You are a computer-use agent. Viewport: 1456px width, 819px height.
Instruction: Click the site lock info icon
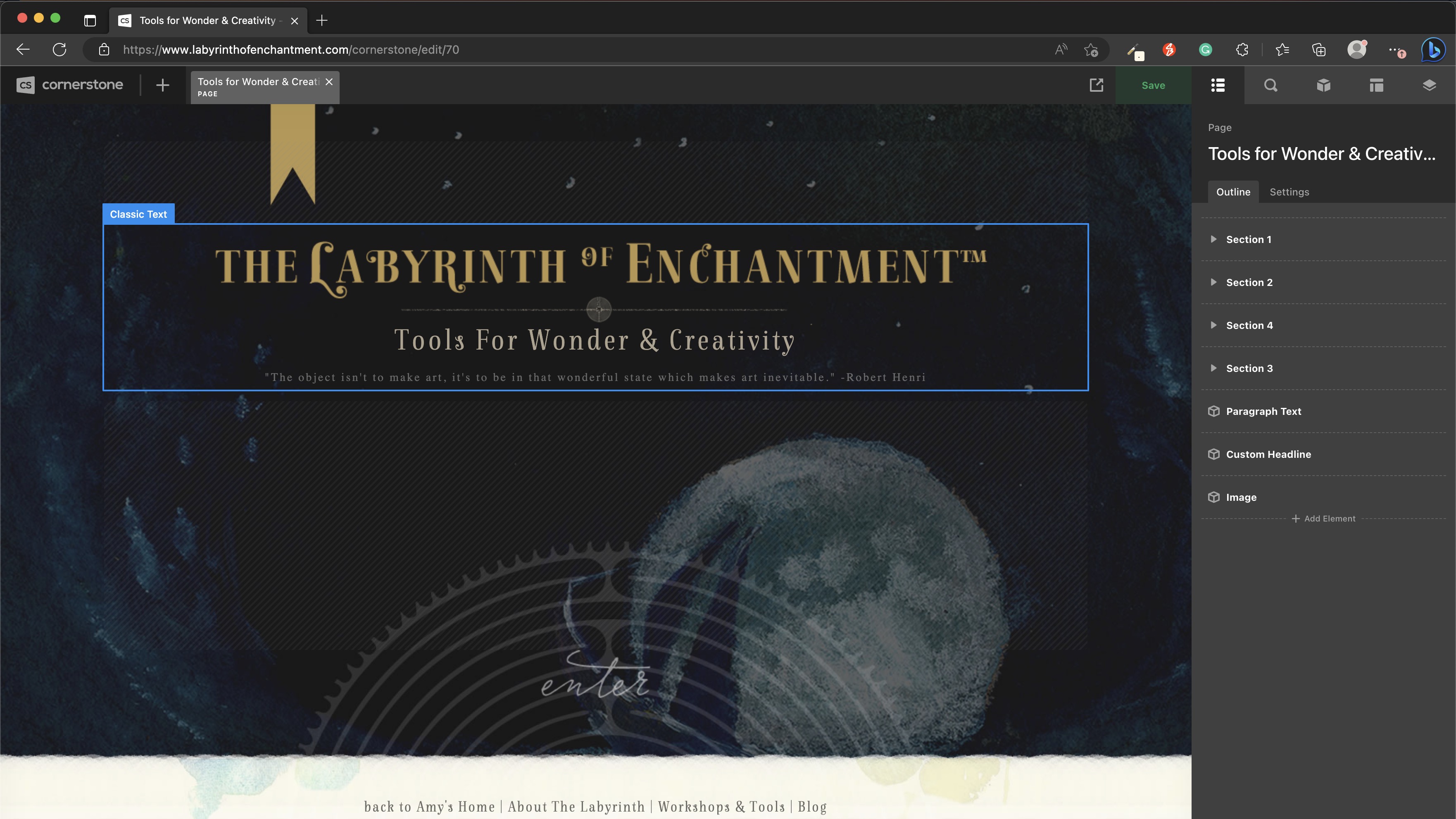click(104, 50)
